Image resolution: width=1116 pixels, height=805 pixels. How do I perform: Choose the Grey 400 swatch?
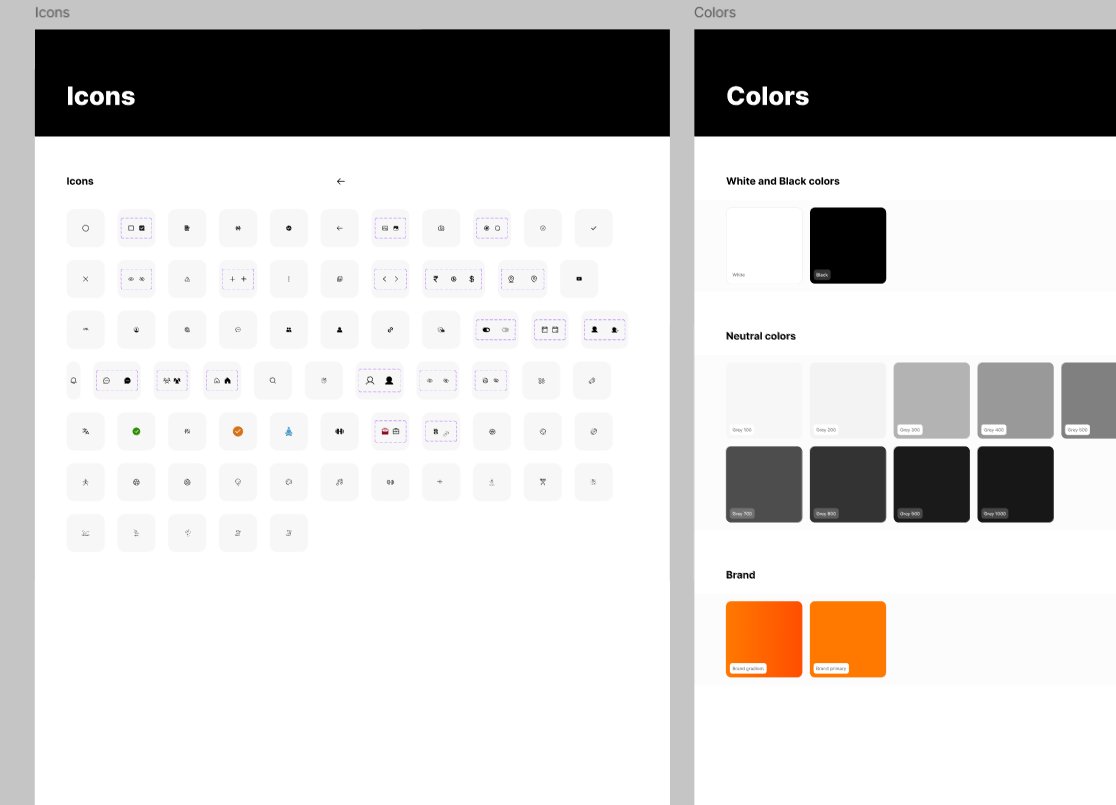[1016, 401]
